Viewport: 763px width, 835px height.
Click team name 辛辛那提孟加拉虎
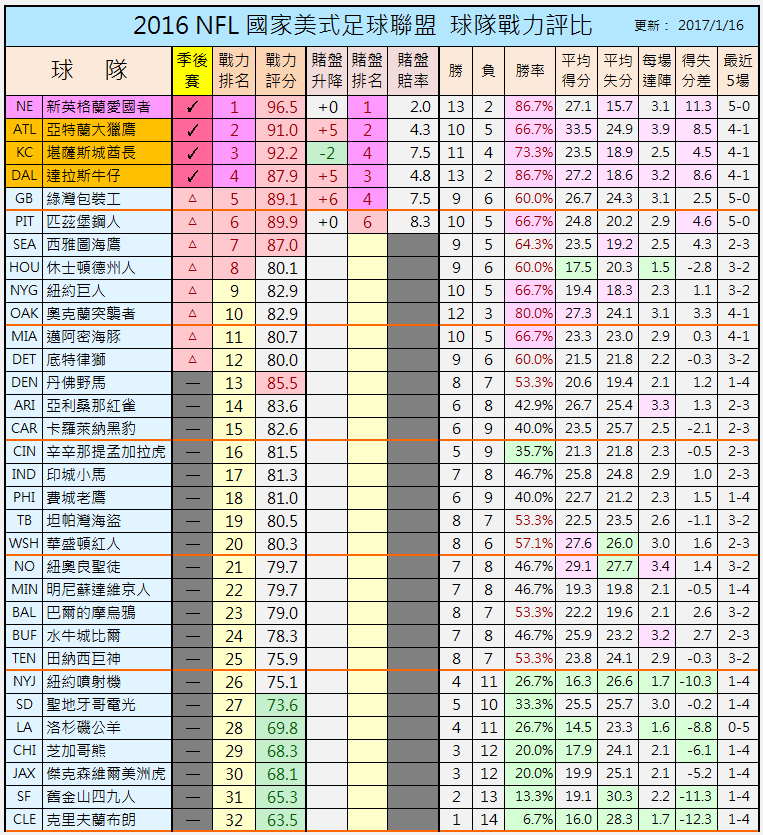[106, 452]
